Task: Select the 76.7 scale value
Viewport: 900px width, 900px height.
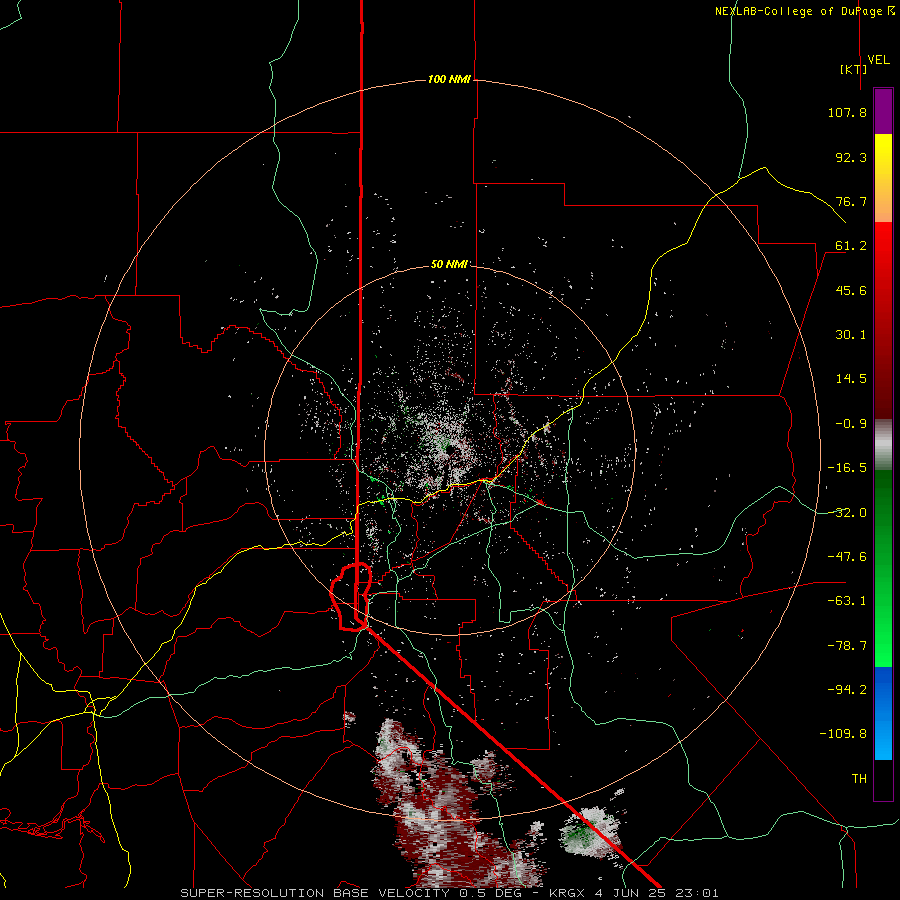Action: (851, 201)
